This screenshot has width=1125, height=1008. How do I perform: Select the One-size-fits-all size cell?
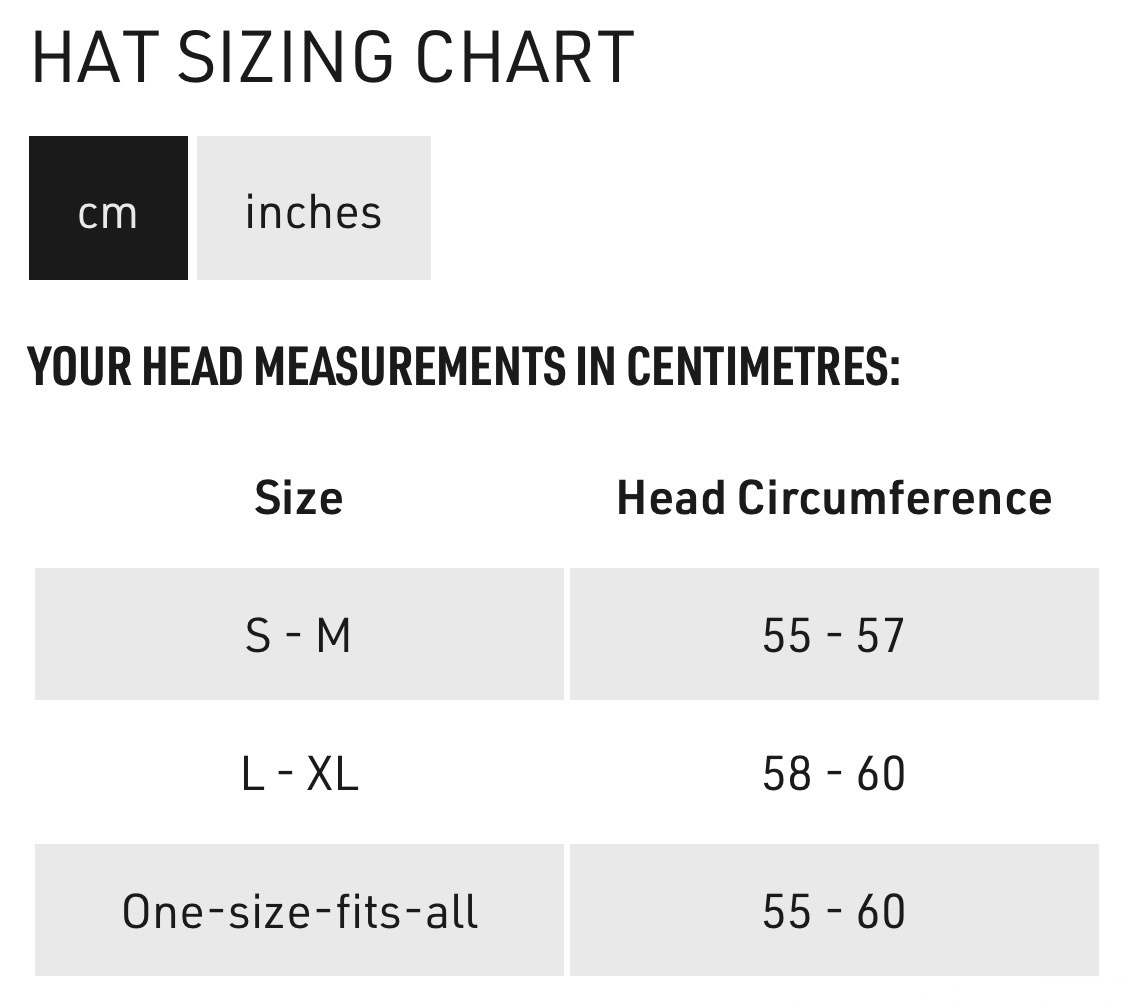pyautogui.click(x=299, y=911)
